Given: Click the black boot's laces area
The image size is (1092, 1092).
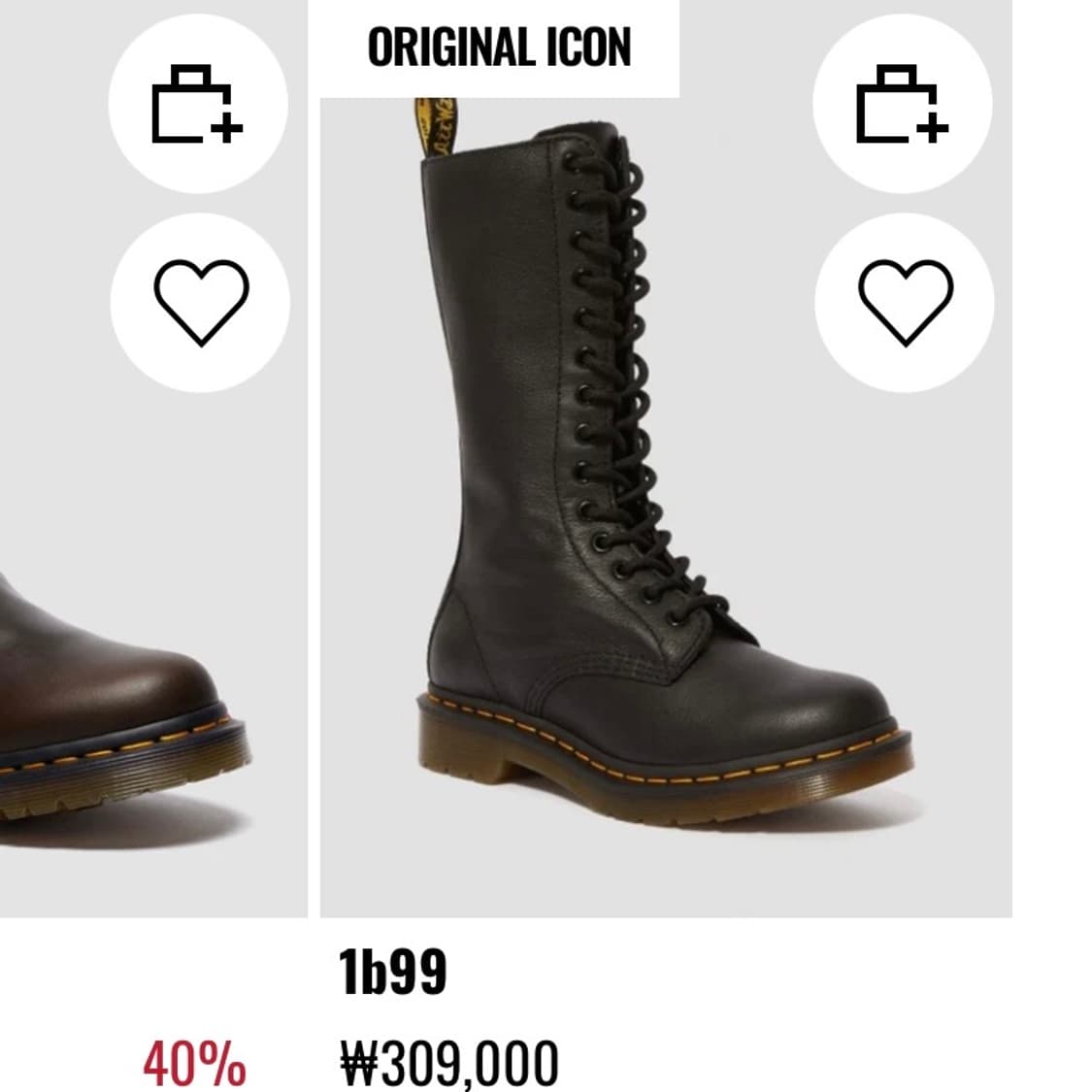Looking at the screenshot, I should [x=621, y=388].
